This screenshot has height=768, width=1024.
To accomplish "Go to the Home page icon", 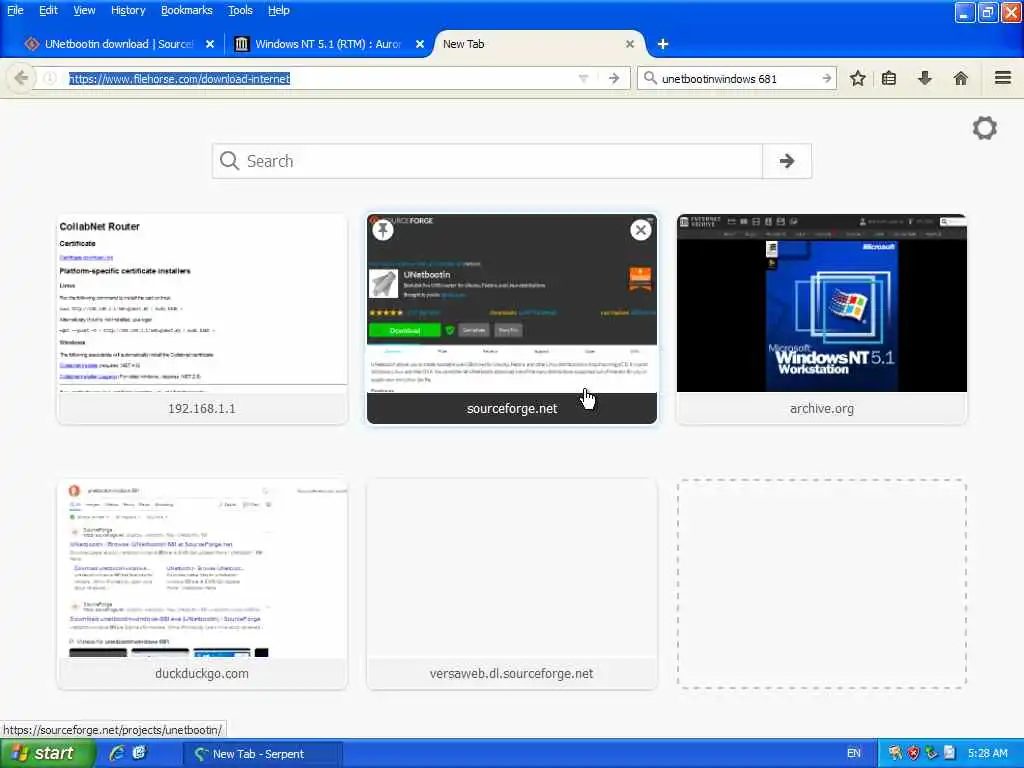I will (x=961, y=78).
